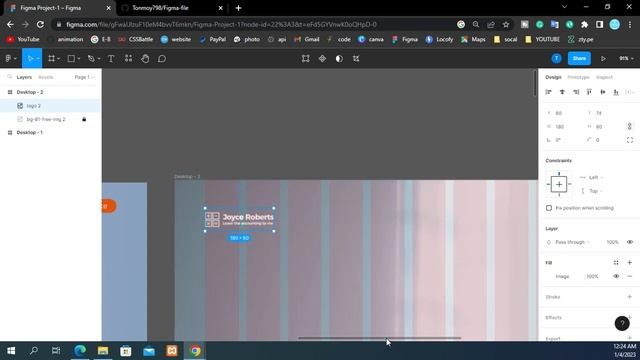Click the Align right icon
The height and width of the screenshot is (360, 640).
(576, 92)
